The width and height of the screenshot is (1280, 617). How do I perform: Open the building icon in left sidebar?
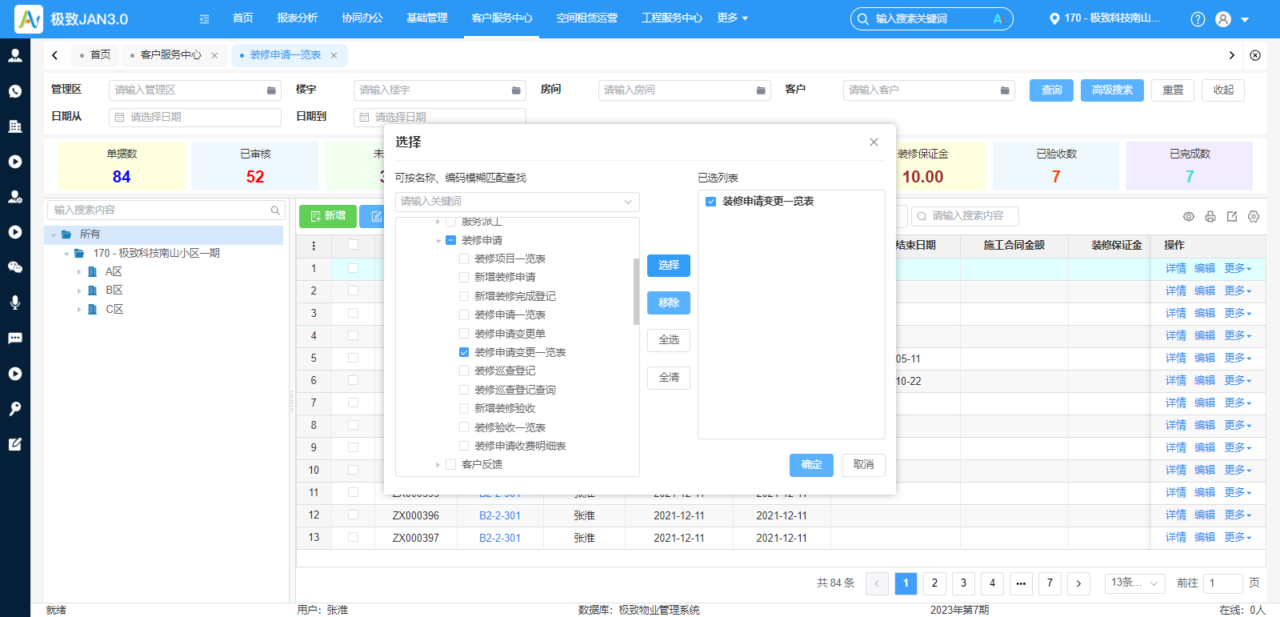tap(15, 126)
